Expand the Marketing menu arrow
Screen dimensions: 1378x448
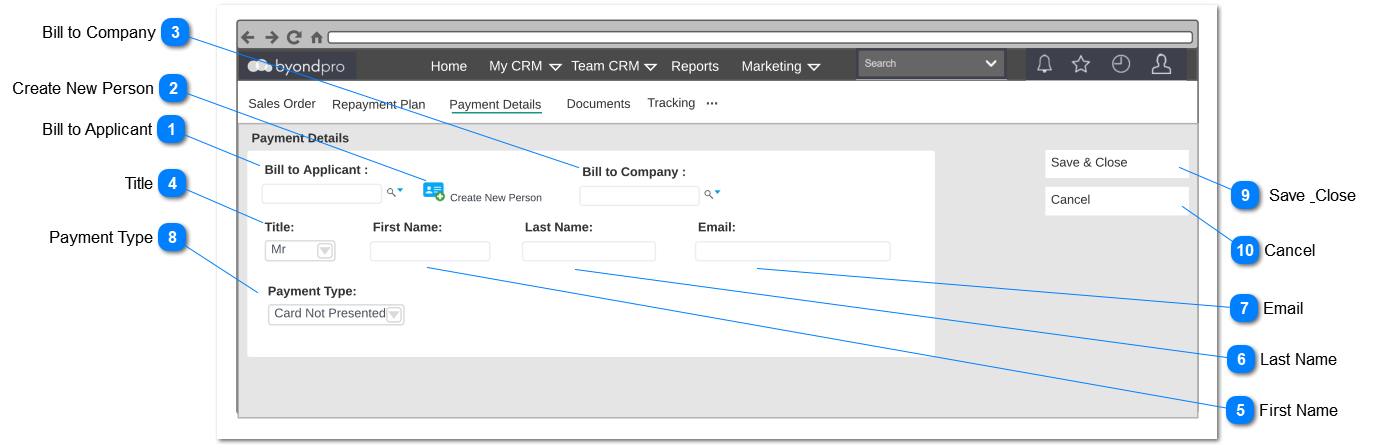point(814,67)
